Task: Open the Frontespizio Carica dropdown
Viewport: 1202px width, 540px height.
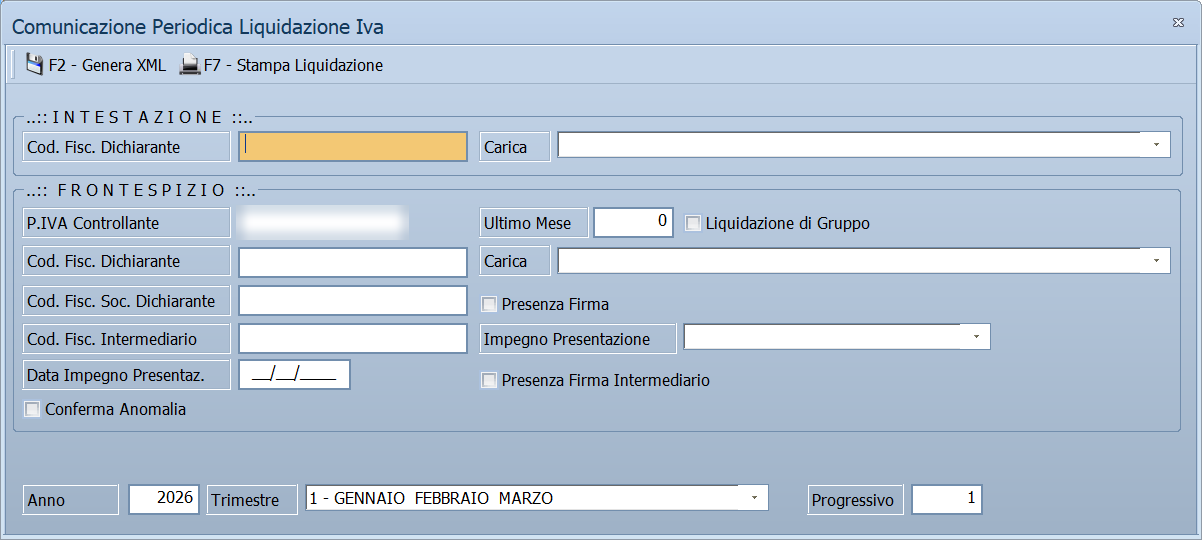Action: tap(1156, 261)
